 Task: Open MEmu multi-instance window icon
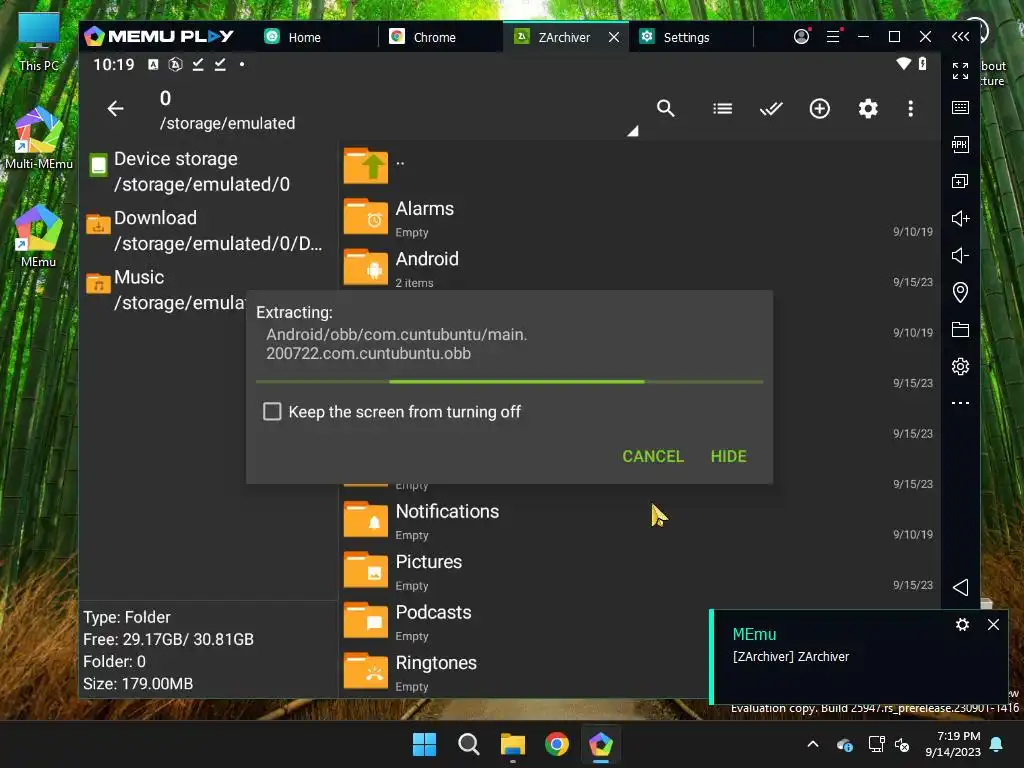point(960,181)
